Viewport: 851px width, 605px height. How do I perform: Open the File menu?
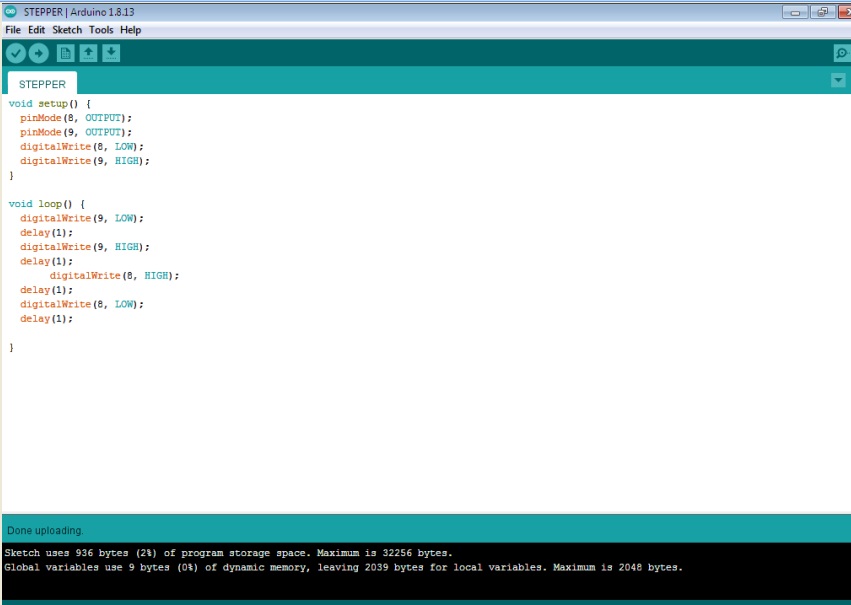pos(12,30)
